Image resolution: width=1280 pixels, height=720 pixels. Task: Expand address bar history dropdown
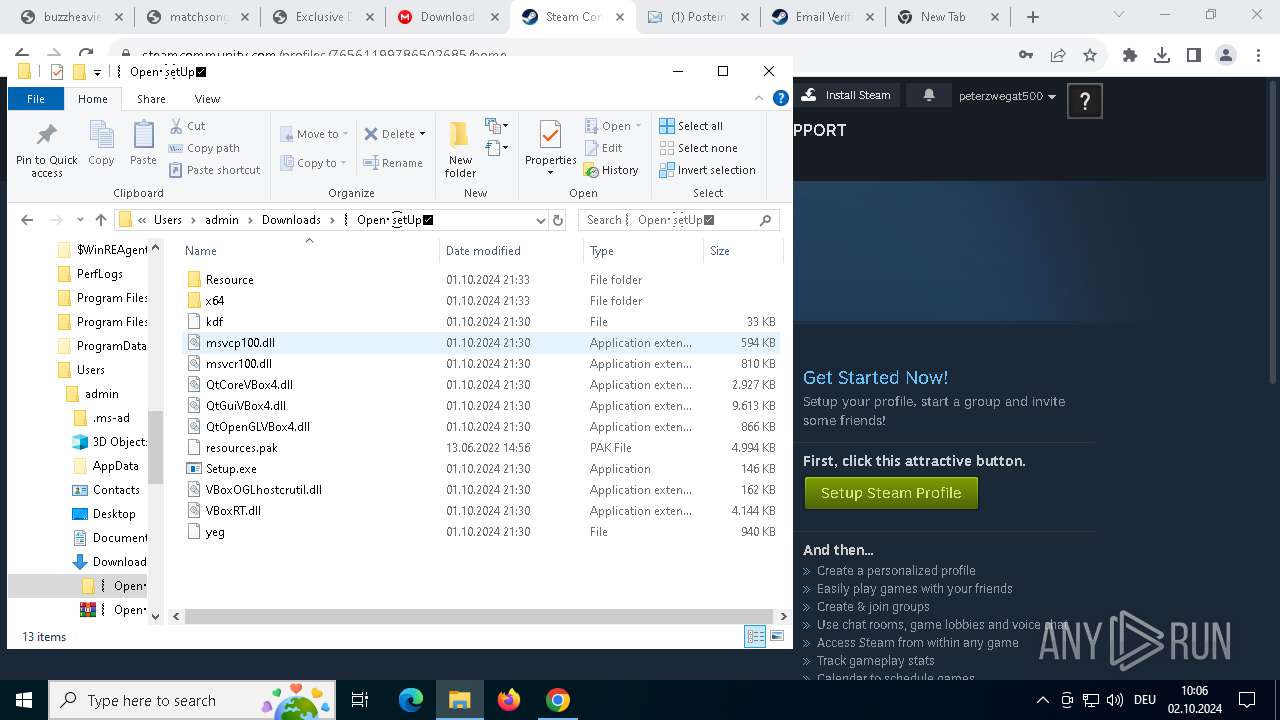pyautogui.click(x=541, y=220)
